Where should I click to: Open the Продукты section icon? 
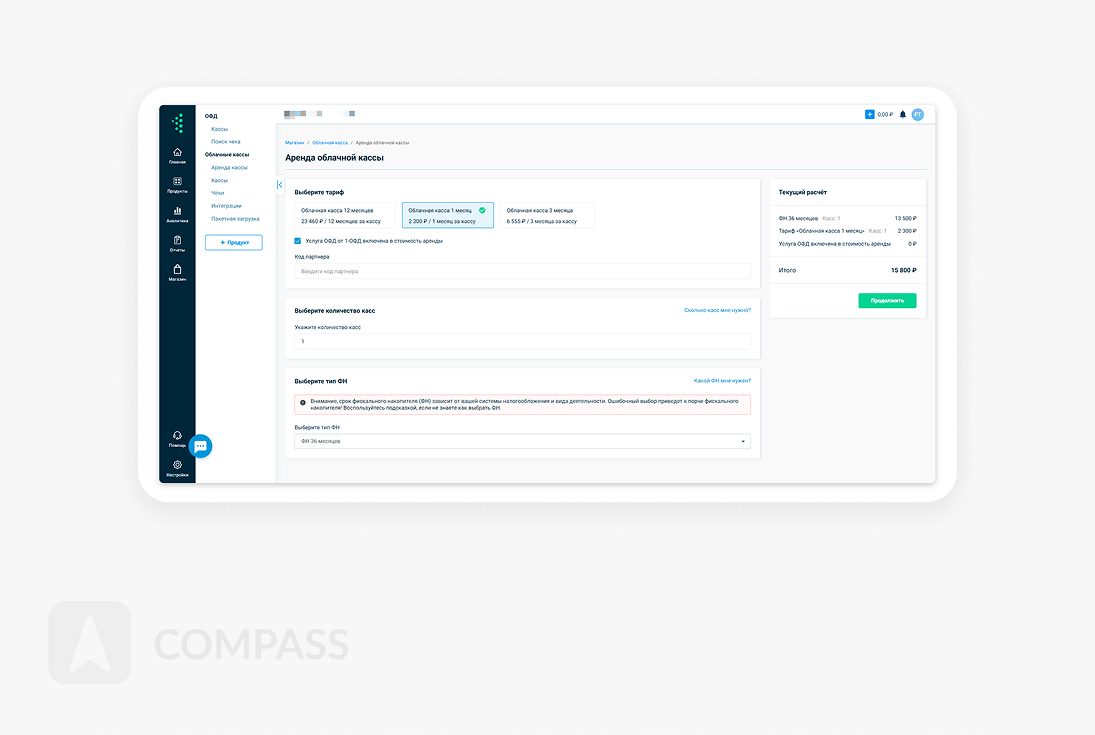click(177, 182)
